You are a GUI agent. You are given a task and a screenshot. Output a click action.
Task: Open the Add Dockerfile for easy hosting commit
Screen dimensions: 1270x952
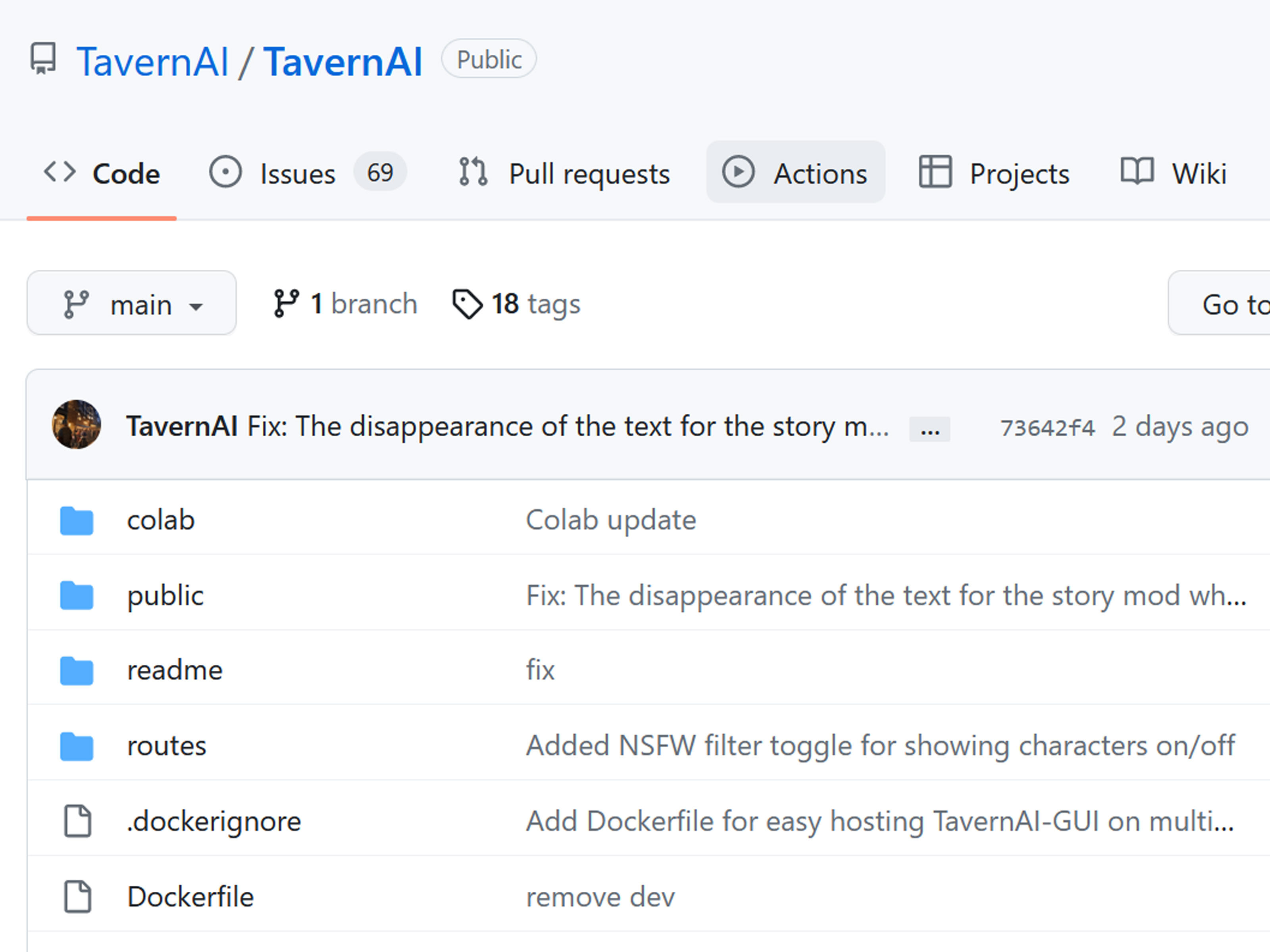[x=879, y=822]
